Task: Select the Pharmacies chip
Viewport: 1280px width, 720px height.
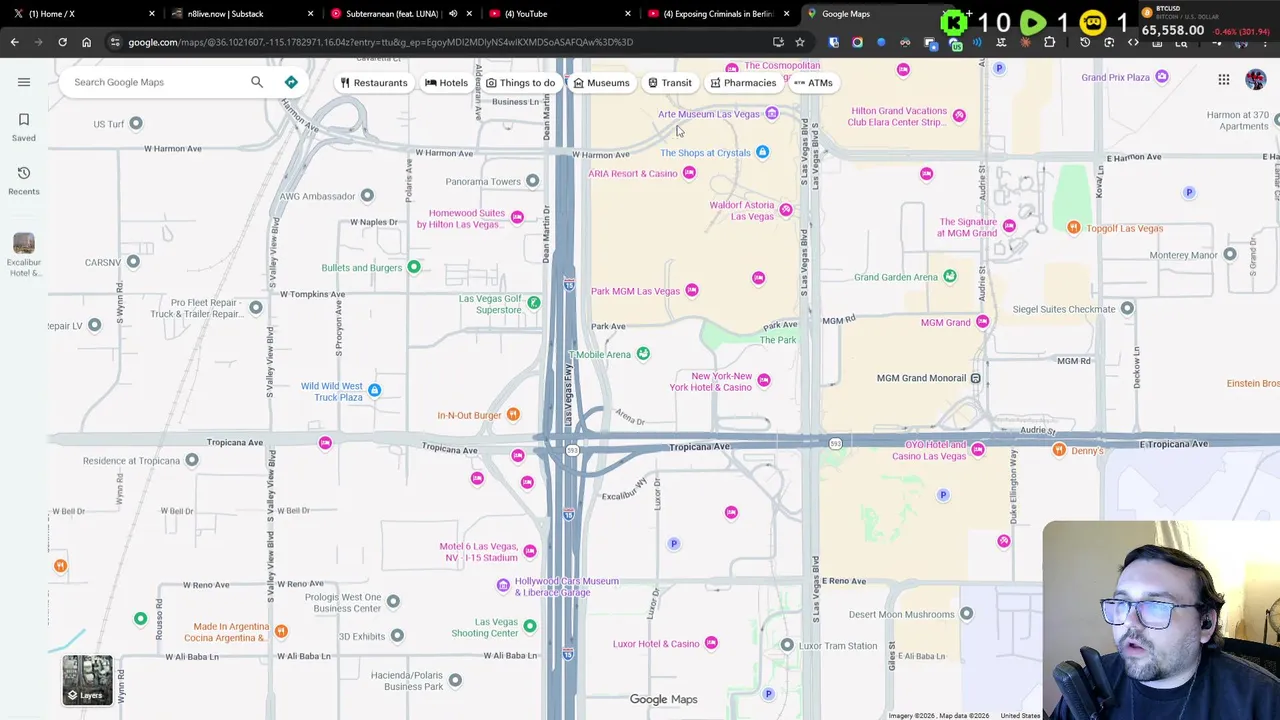Action: click(x=743, y=83)
